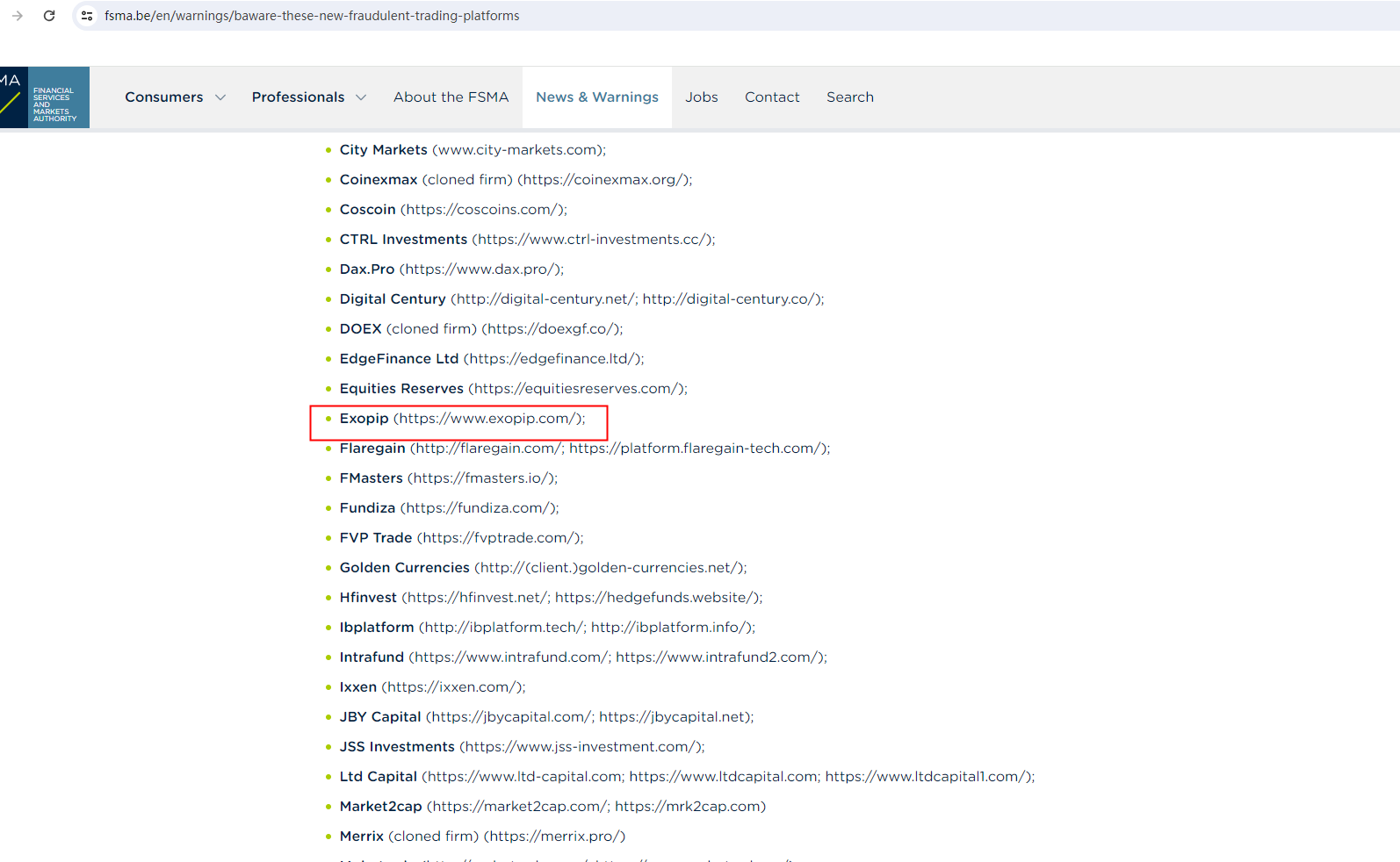Click the browser reload icon
The height and width of the screenshot is (862, 1400).
point(49,16)
